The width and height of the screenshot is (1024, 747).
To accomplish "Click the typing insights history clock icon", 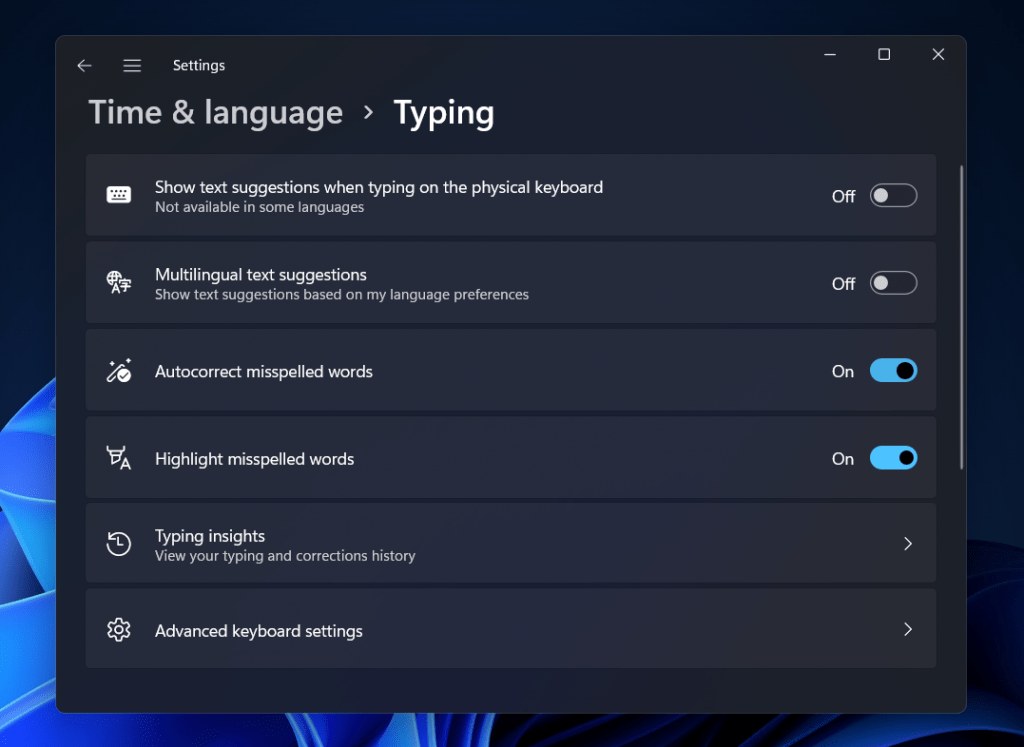I will [x=119, y=543].
